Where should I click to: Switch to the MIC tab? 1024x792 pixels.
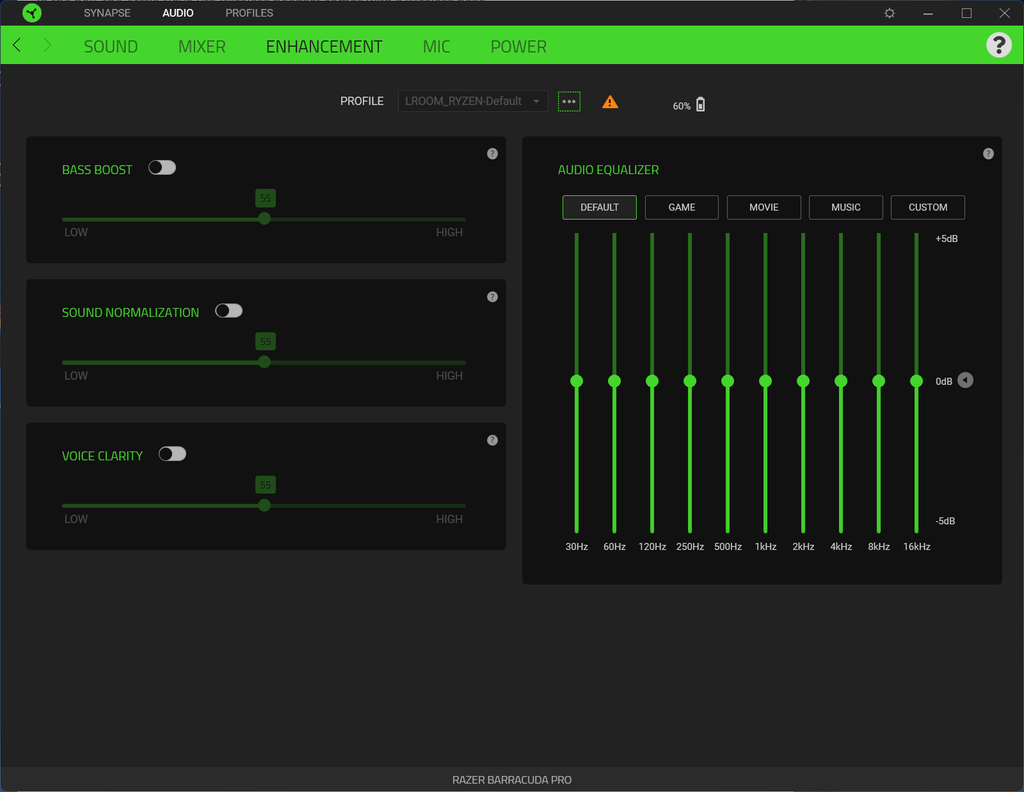coord(436,46)
